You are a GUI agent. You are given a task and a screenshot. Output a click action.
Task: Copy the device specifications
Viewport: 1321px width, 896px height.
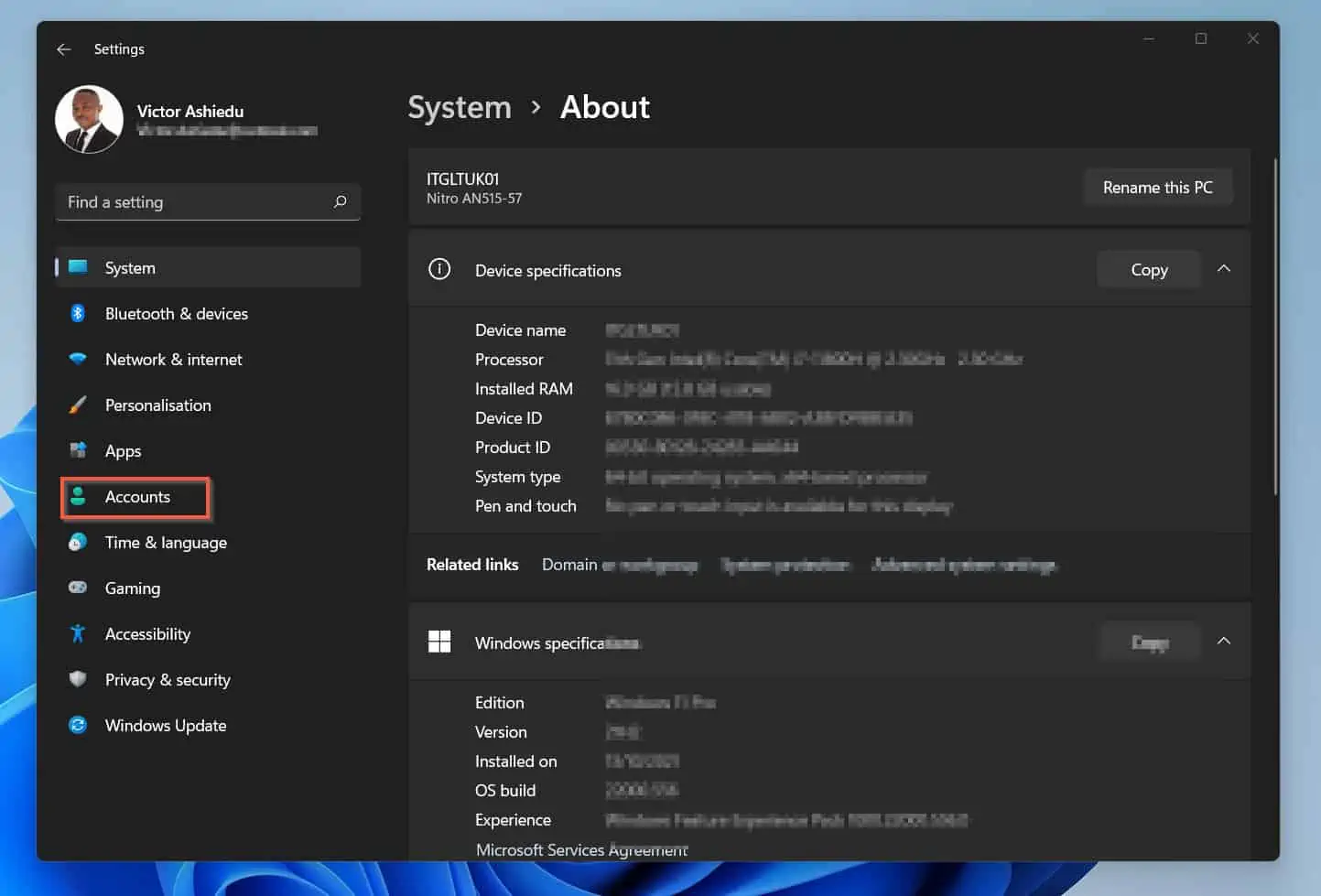pyautogui.click(x=1149, y=270)
